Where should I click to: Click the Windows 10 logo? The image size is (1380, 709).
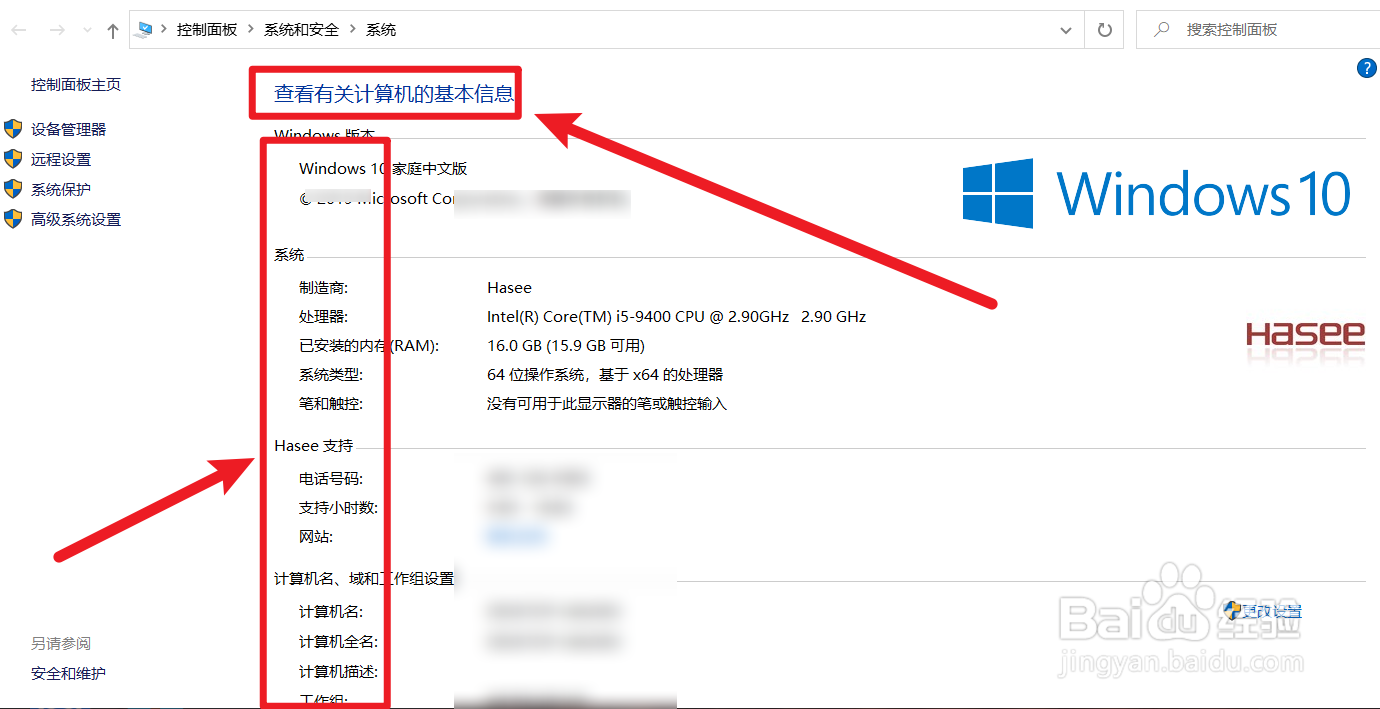[1157, 193]
